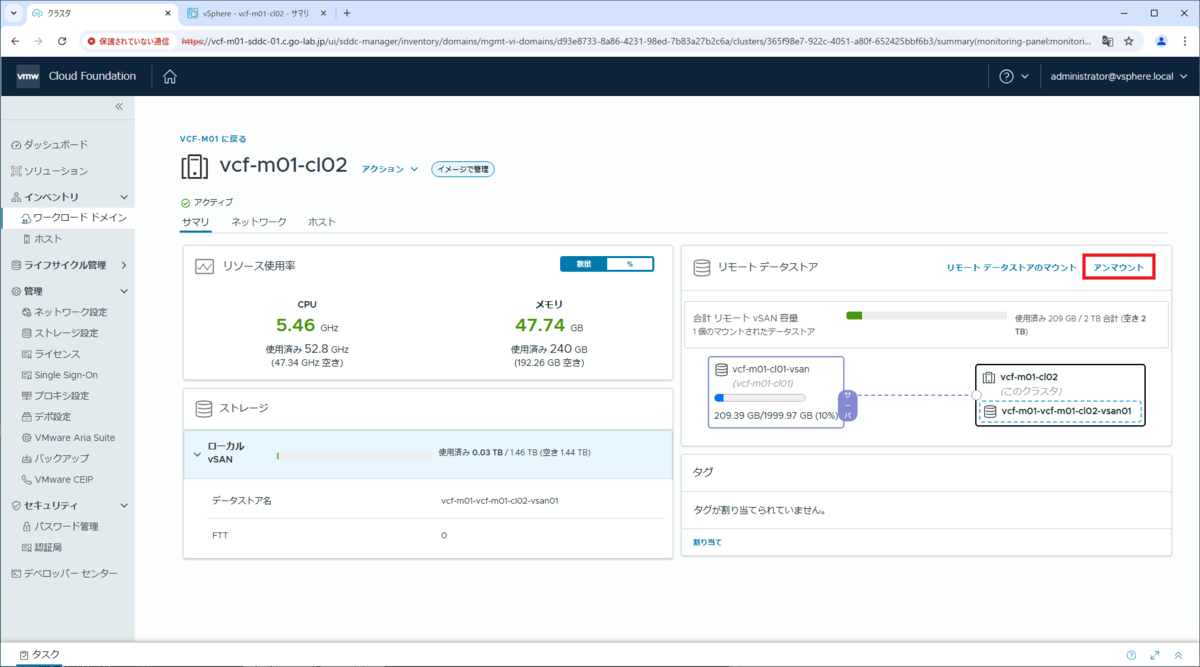Maximize the タスク panel with the rightmost icon
This screenshot has width=1200, height=667.
coord(1180,655)
